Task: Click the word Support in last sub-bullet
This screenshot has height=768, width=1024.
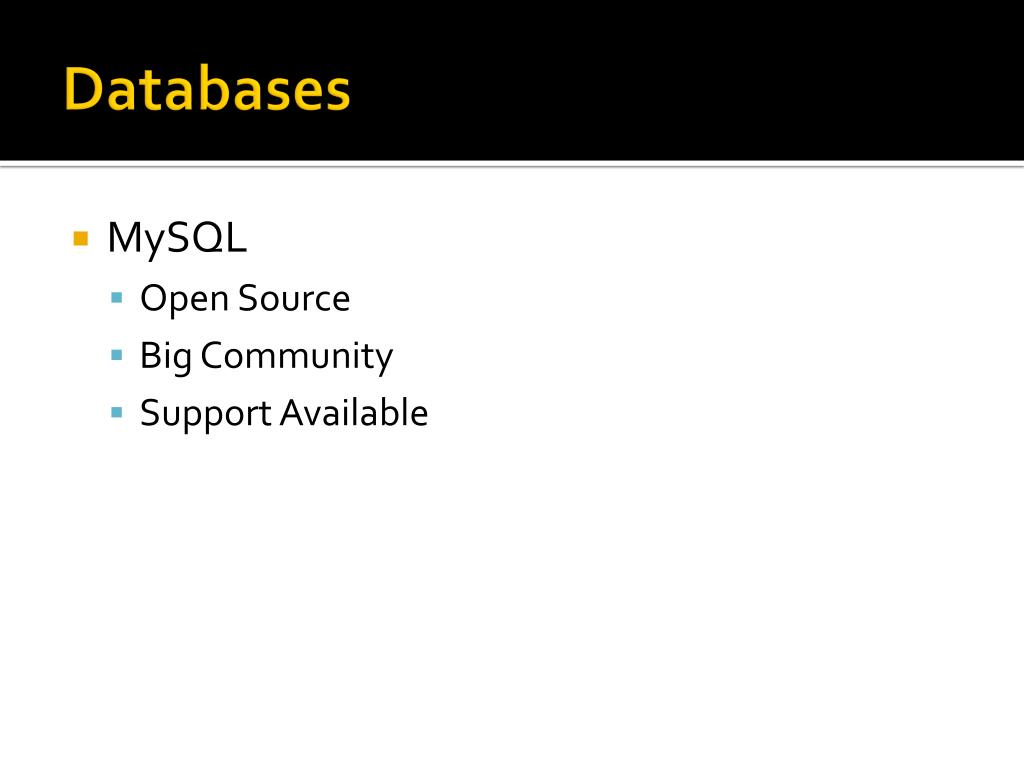Action: point(205,414)
